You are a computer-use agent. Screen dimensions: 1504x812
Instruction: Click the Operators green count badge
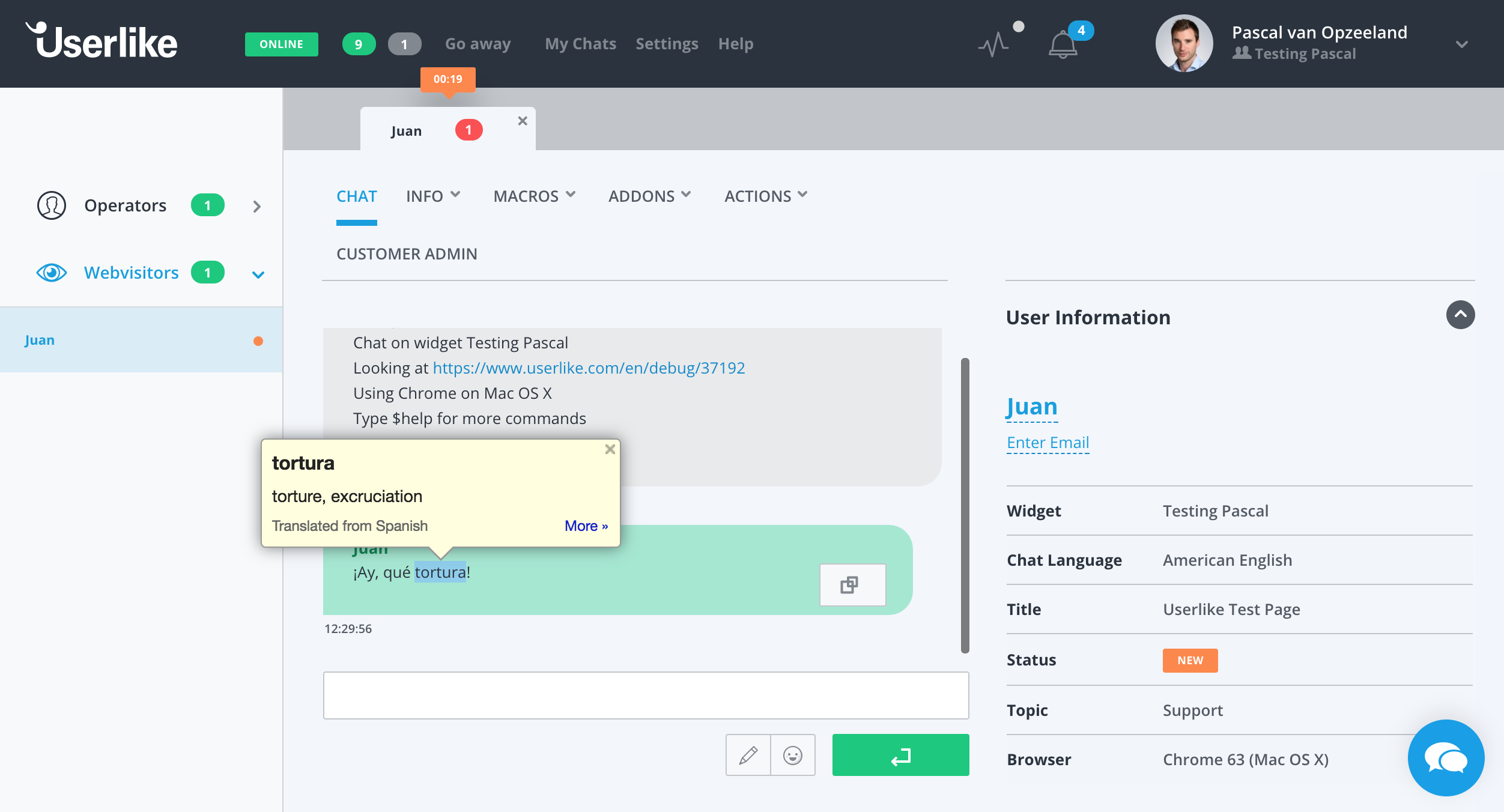tap(208, 205)
